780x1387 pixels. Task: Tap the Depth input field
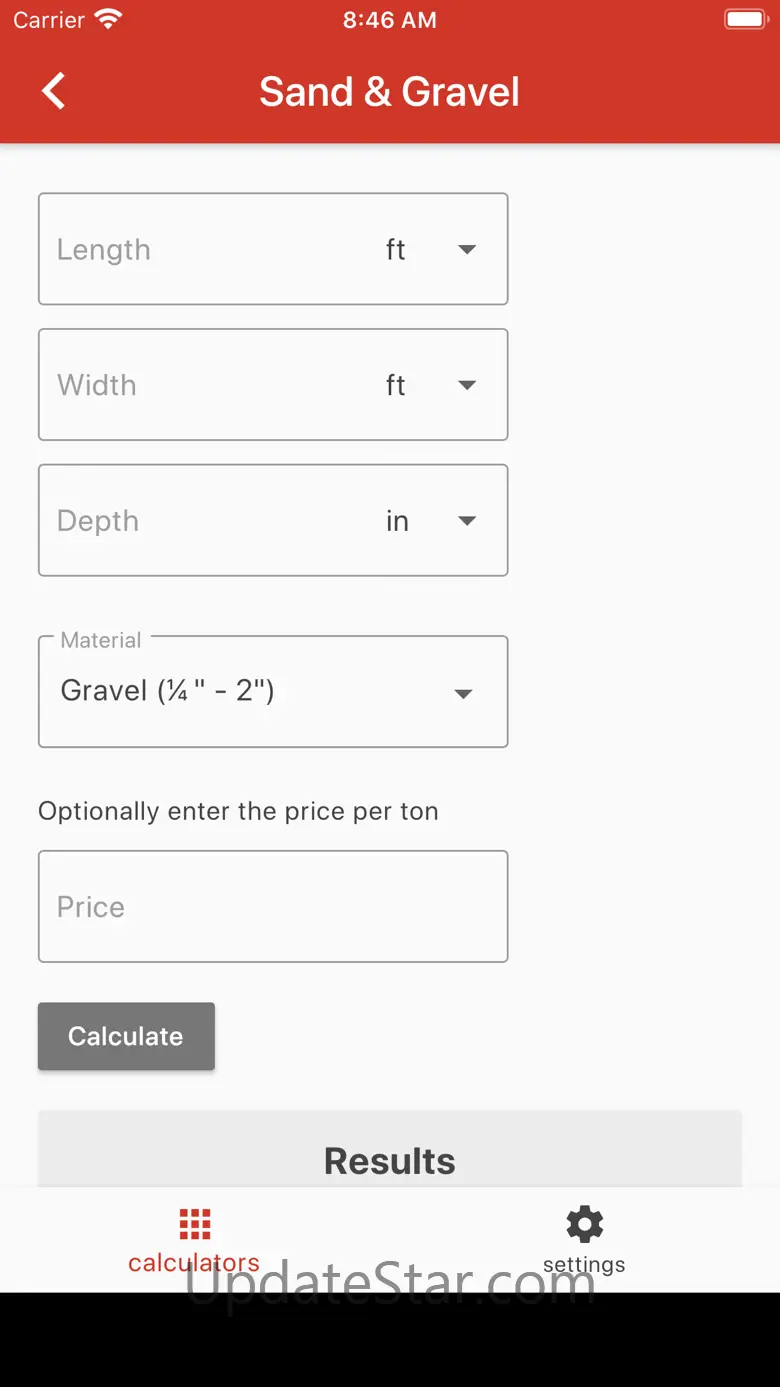click(200, 521)
